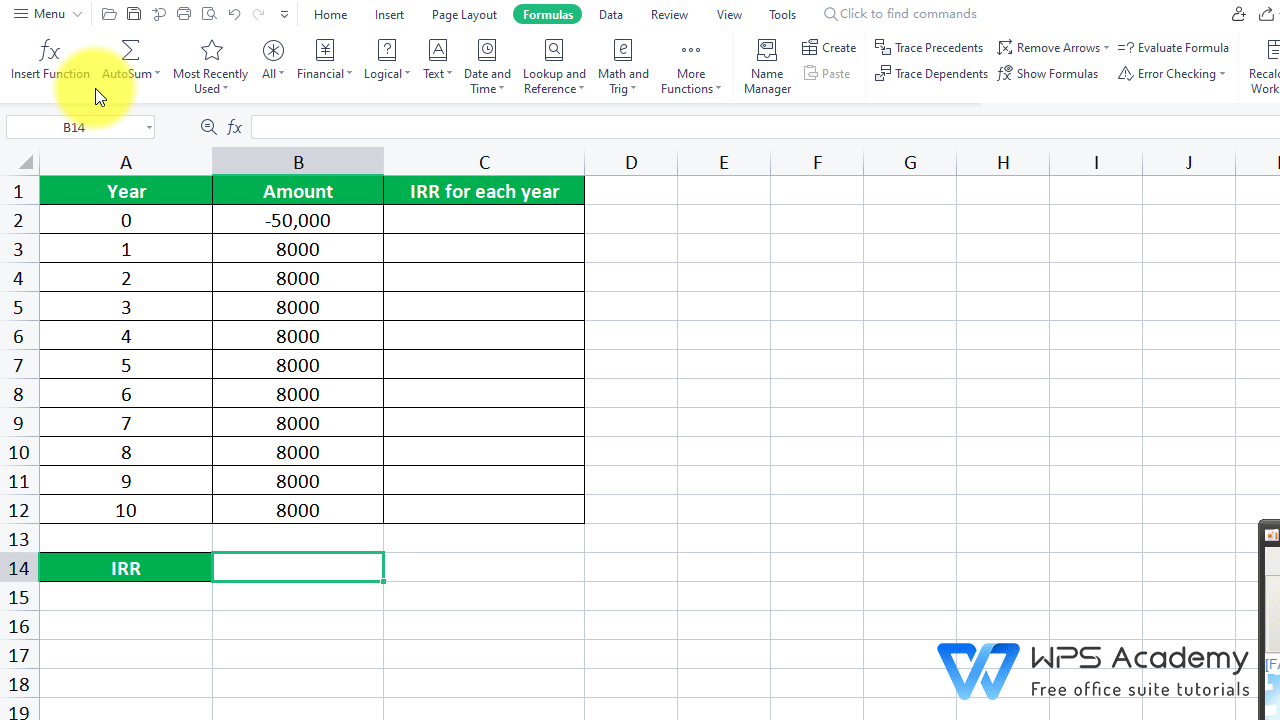1280x720 pixels.
Task: Click the Paste names icon
Action: click(x=828, y=73)
